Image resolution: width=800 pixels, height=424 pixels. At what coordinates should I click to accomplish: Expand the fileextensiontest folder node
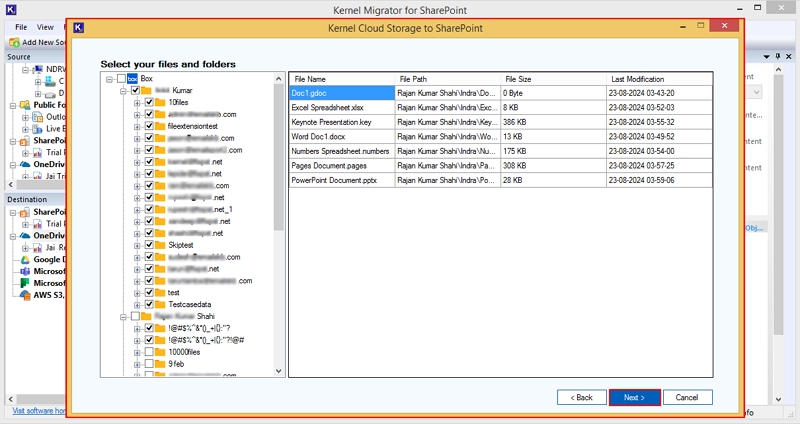(x=137, y=127)
